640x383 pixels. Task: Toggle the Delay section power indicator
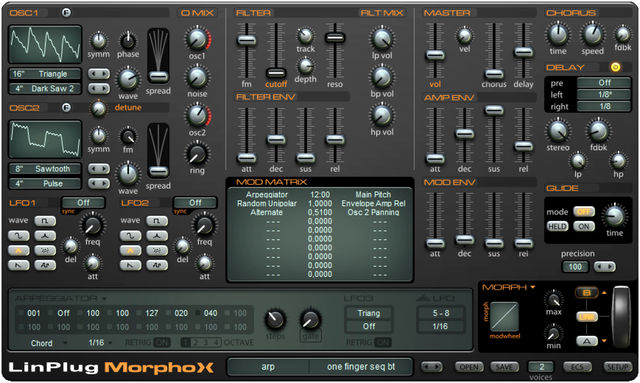[615, 67]
